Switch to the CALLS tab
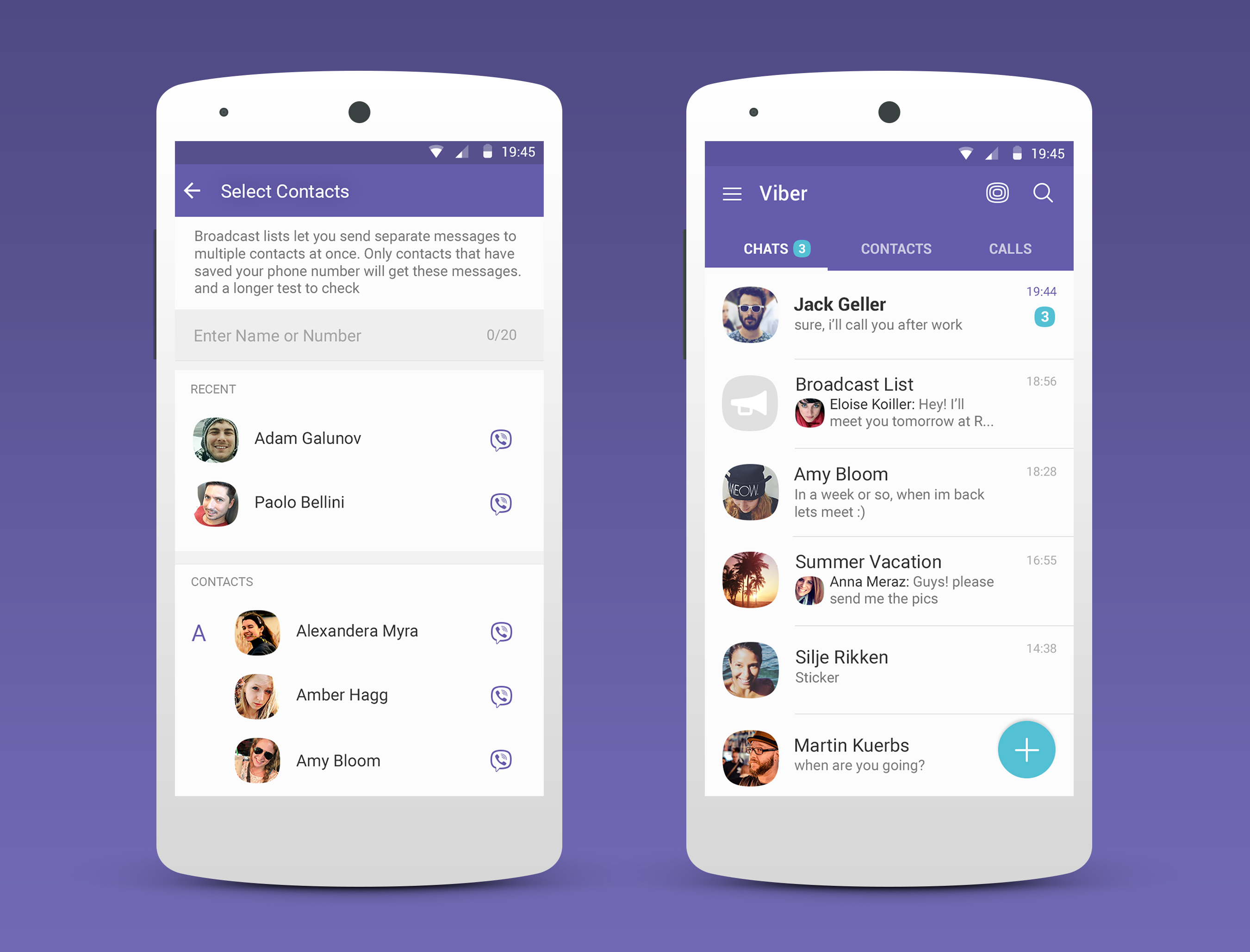 pos(1009,250)
